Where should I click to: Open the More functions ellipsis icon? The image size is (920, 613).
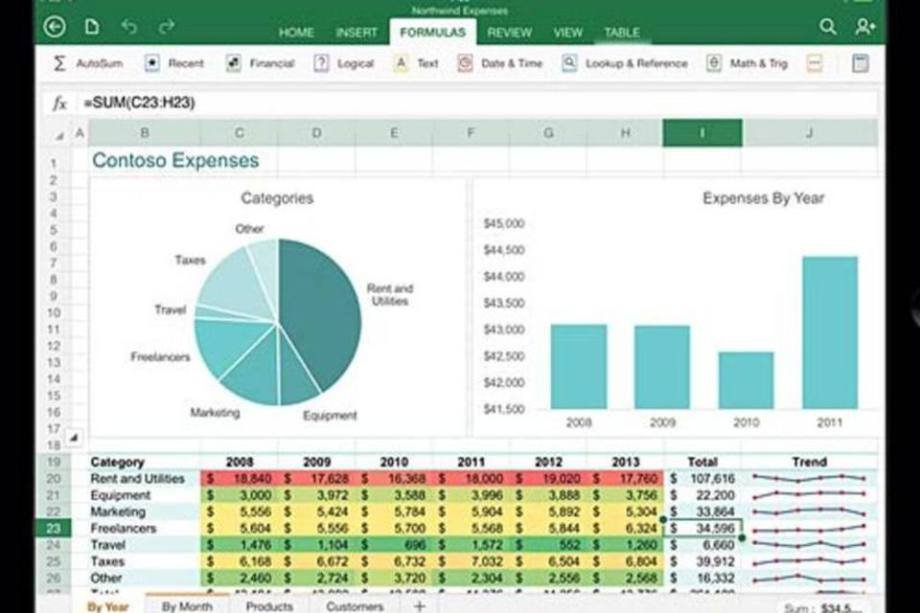tap(814, 63)
